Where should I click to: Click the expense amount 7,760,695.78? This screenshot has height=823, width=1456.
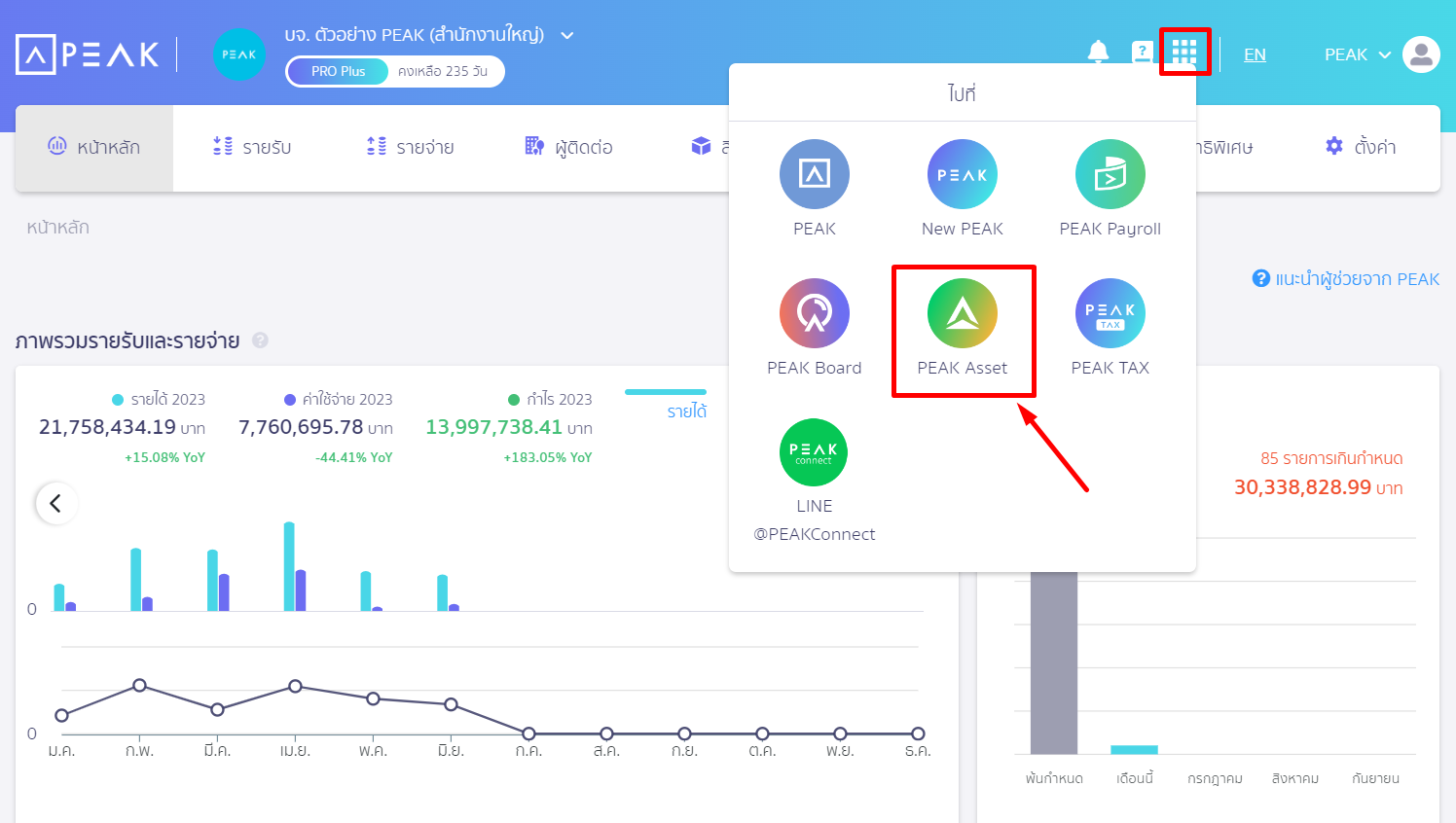click(x=301, y=427)
